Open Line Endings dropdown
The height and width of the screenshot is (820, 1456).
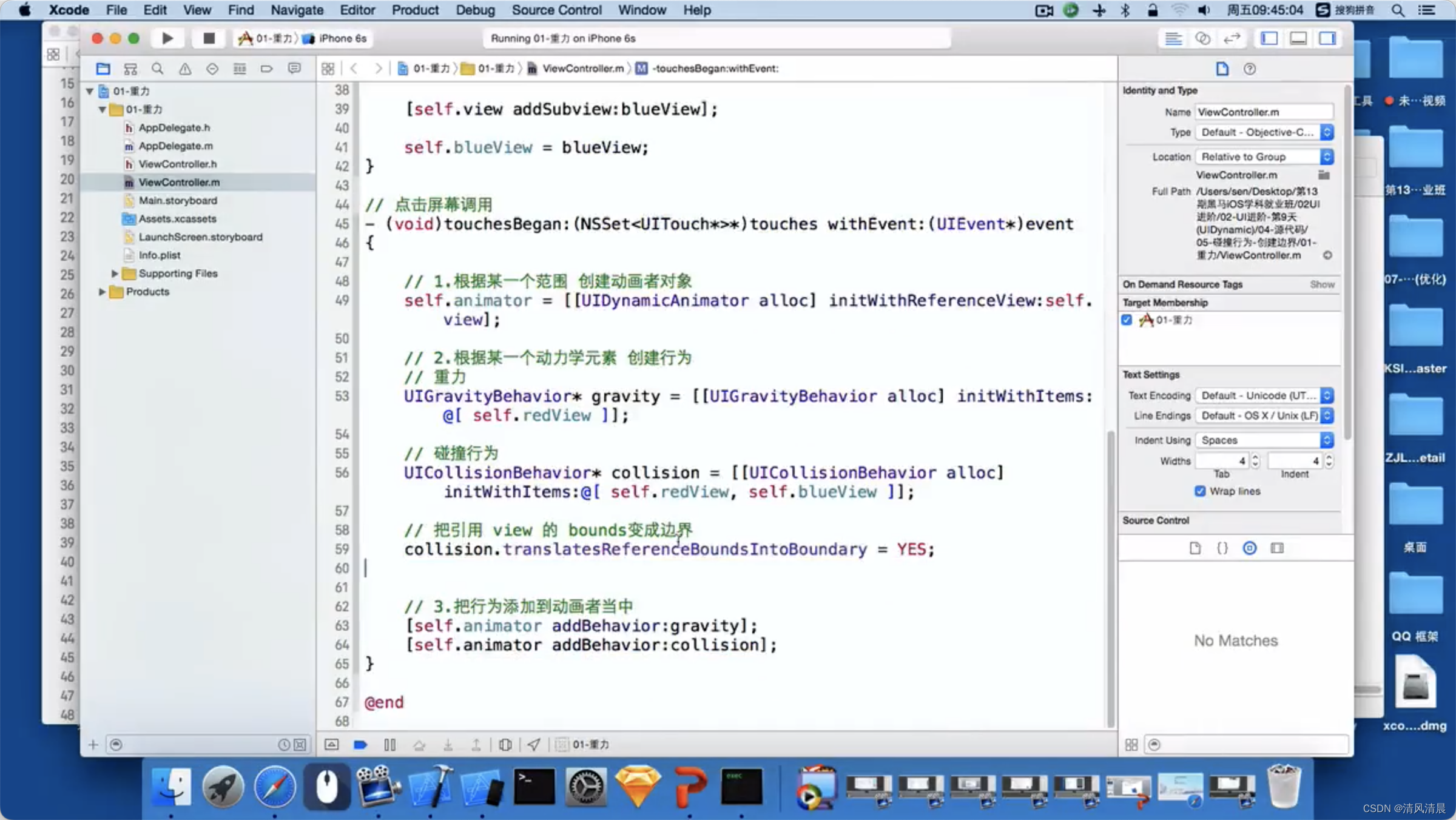click(x=1264, y=415)
